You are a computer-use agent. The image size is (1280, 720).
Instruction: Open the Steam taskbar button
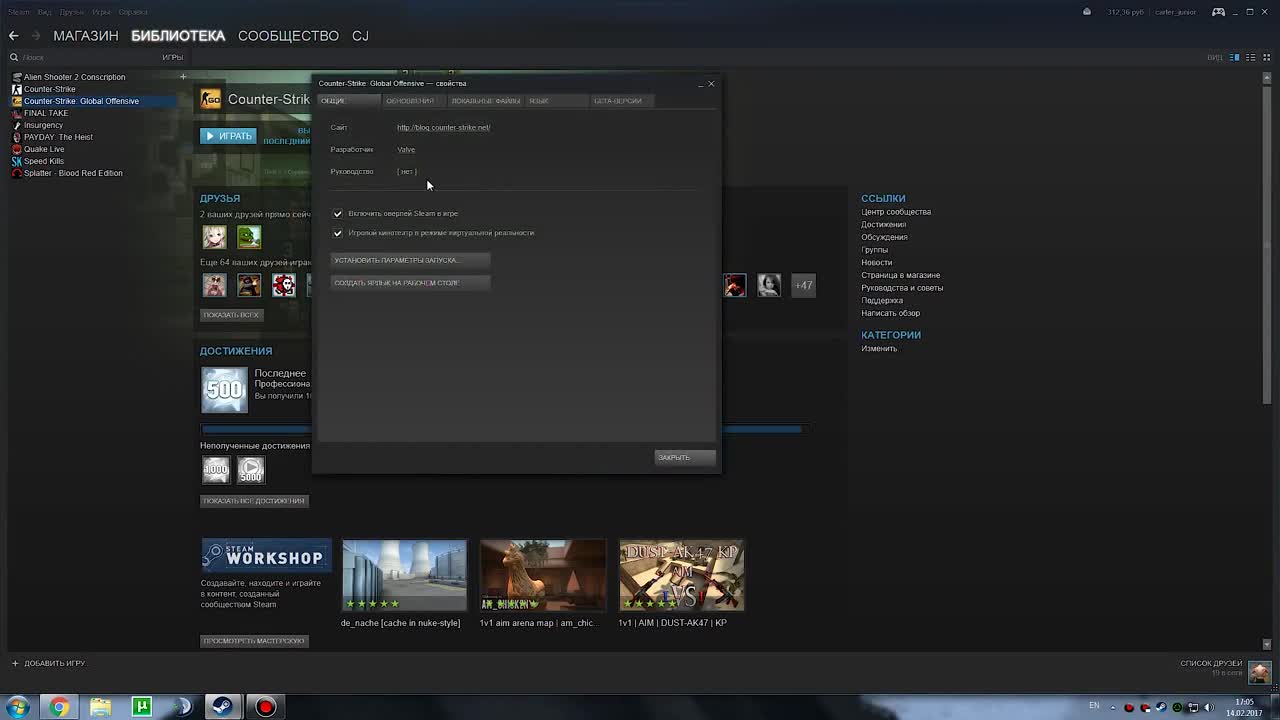click(x=224, y=707)
